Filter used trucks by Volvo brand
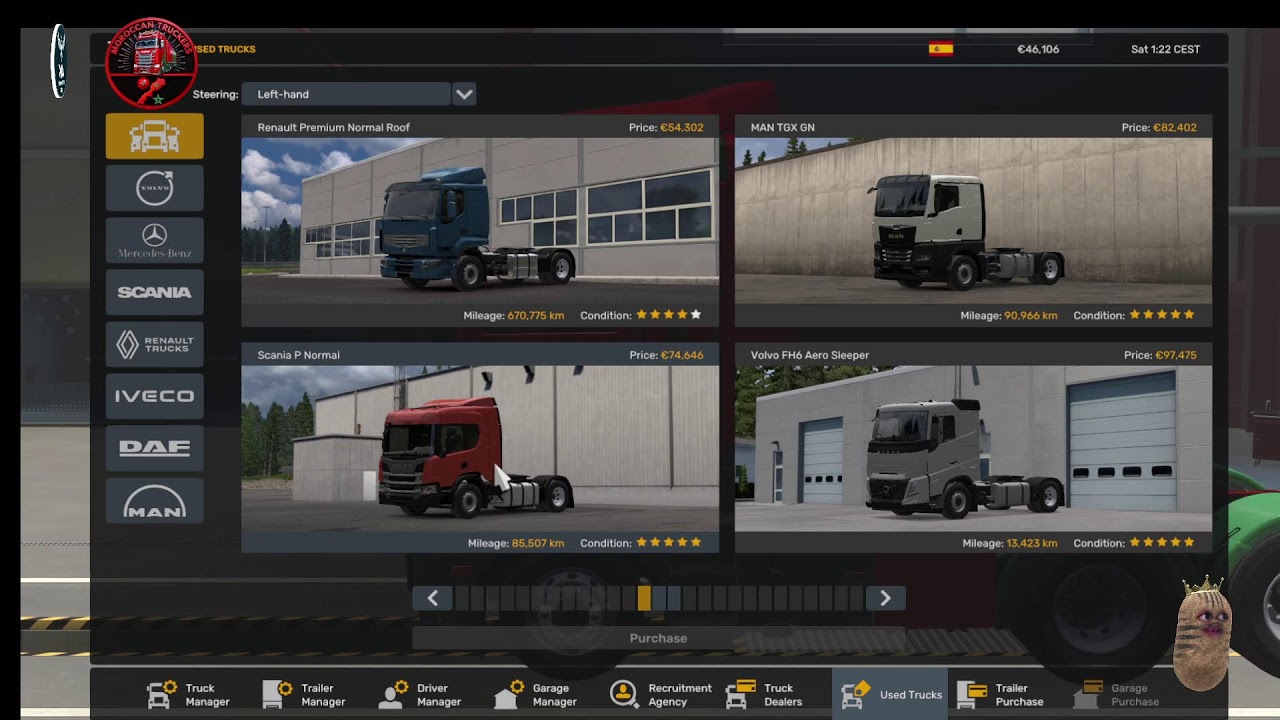The height and width of the screenshot is (720, 1280). (154, 188)
